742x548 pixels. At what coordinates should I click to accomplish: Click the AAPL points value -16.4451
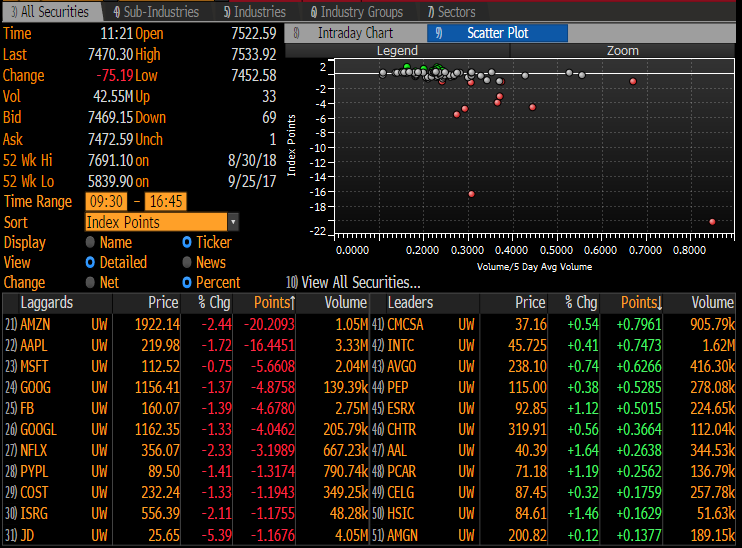click(x=269, y=345)
